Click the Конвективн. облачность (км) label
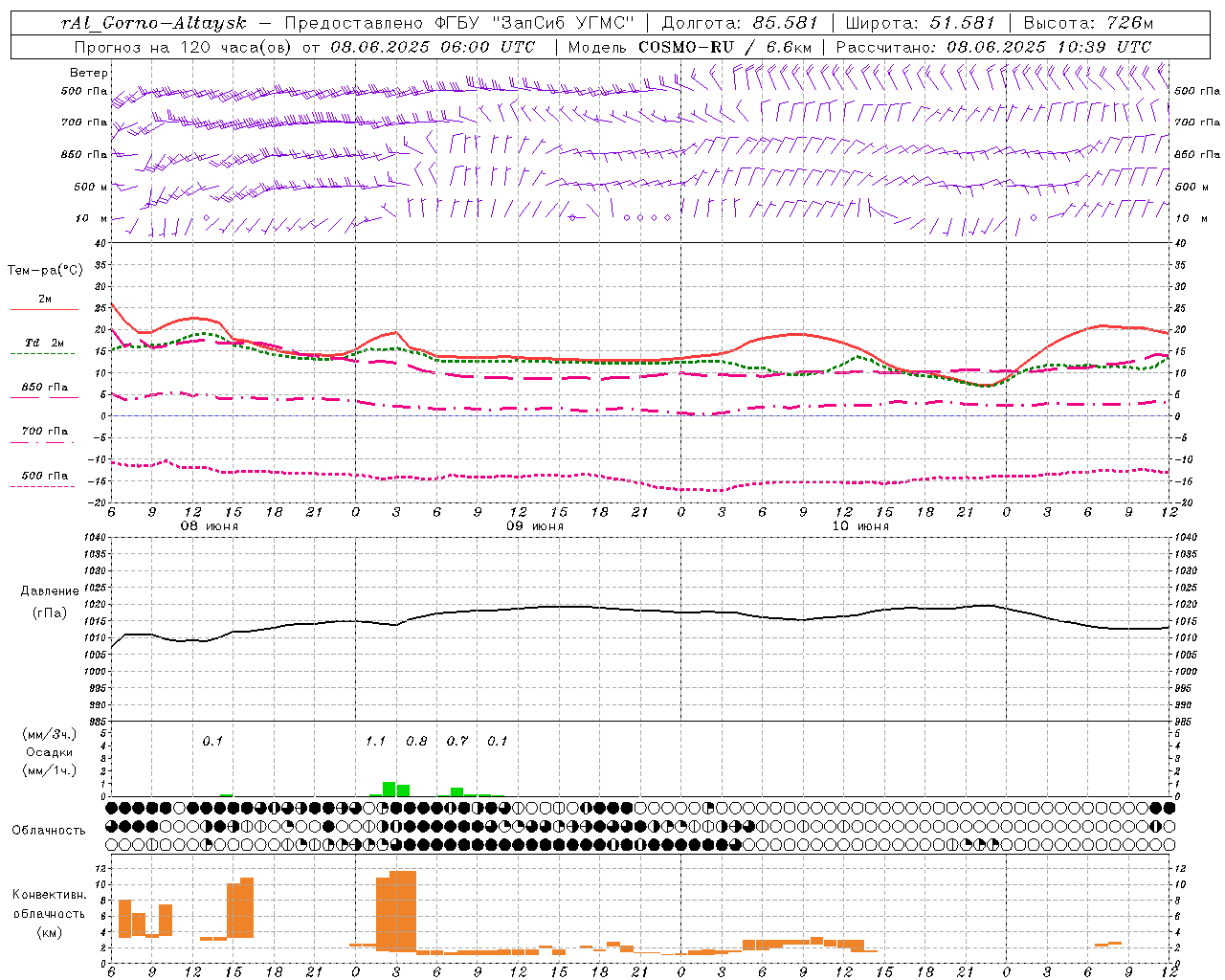This screenshot has height=980, width=1225. (49, 913)
